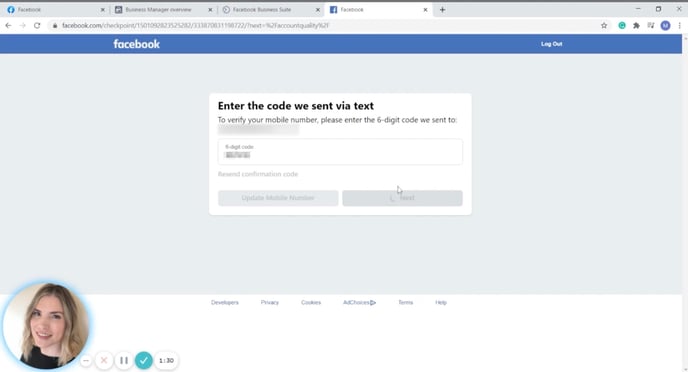Click Log Out in the header

click(x=552, y=44)
